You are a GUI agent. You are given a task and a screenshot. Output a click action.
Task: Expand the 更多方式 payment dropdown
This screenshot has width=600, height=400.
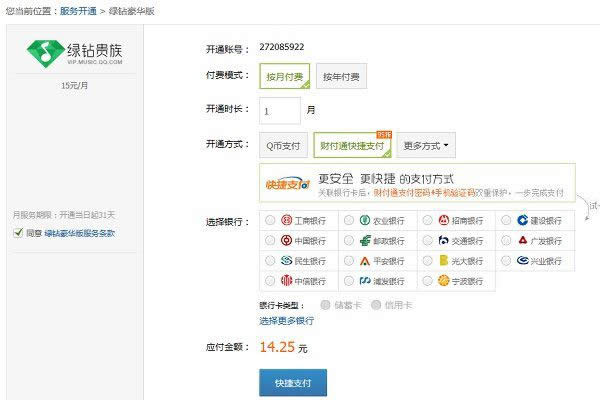tap(426, 145)
